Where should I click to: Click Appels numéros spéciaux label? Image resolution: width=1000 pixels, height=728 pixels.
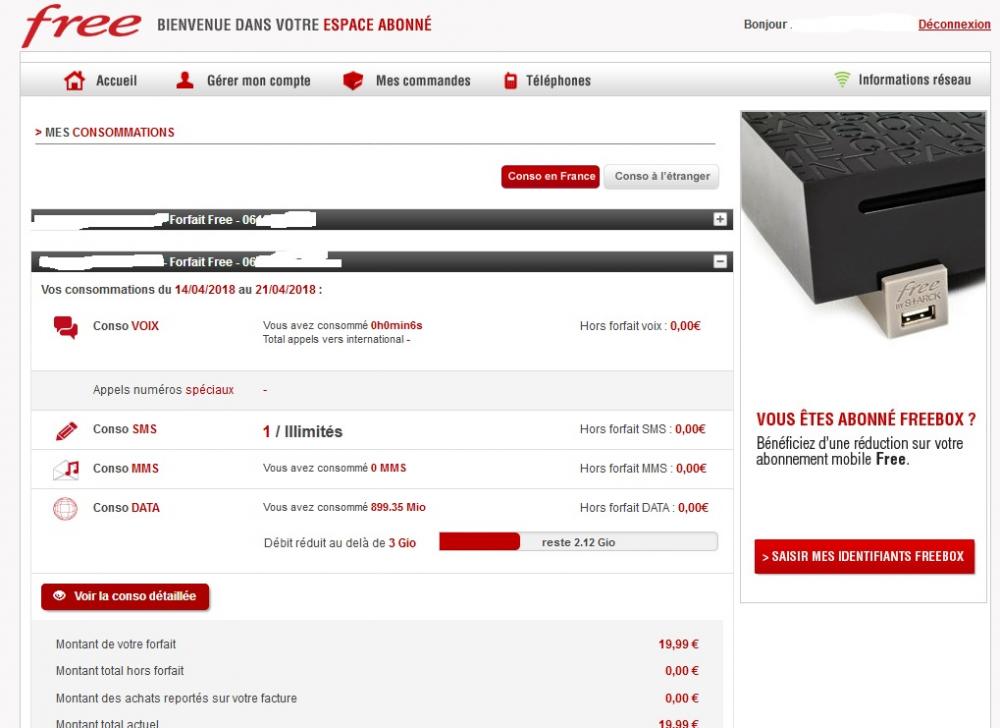[x=163, y=389]
